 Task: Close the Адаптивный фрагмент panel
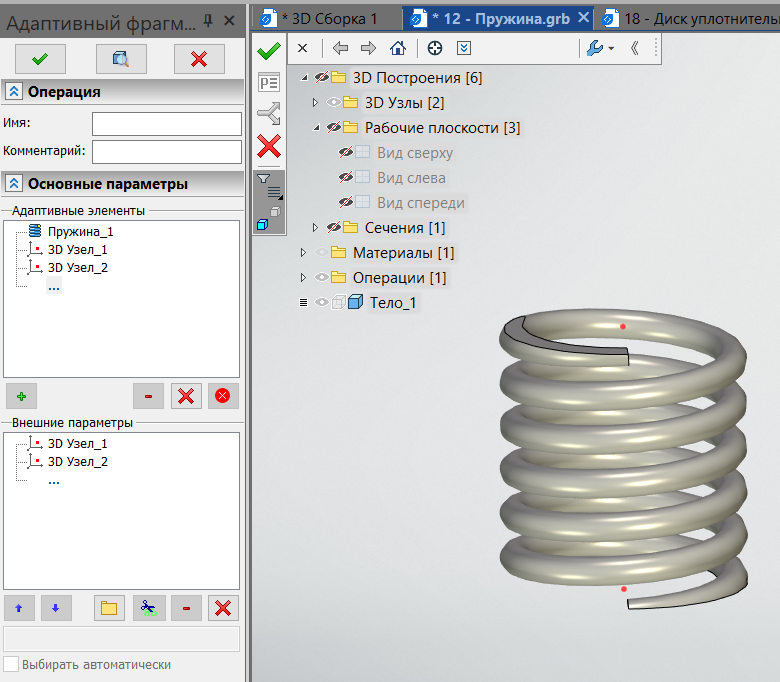(229, 21)
